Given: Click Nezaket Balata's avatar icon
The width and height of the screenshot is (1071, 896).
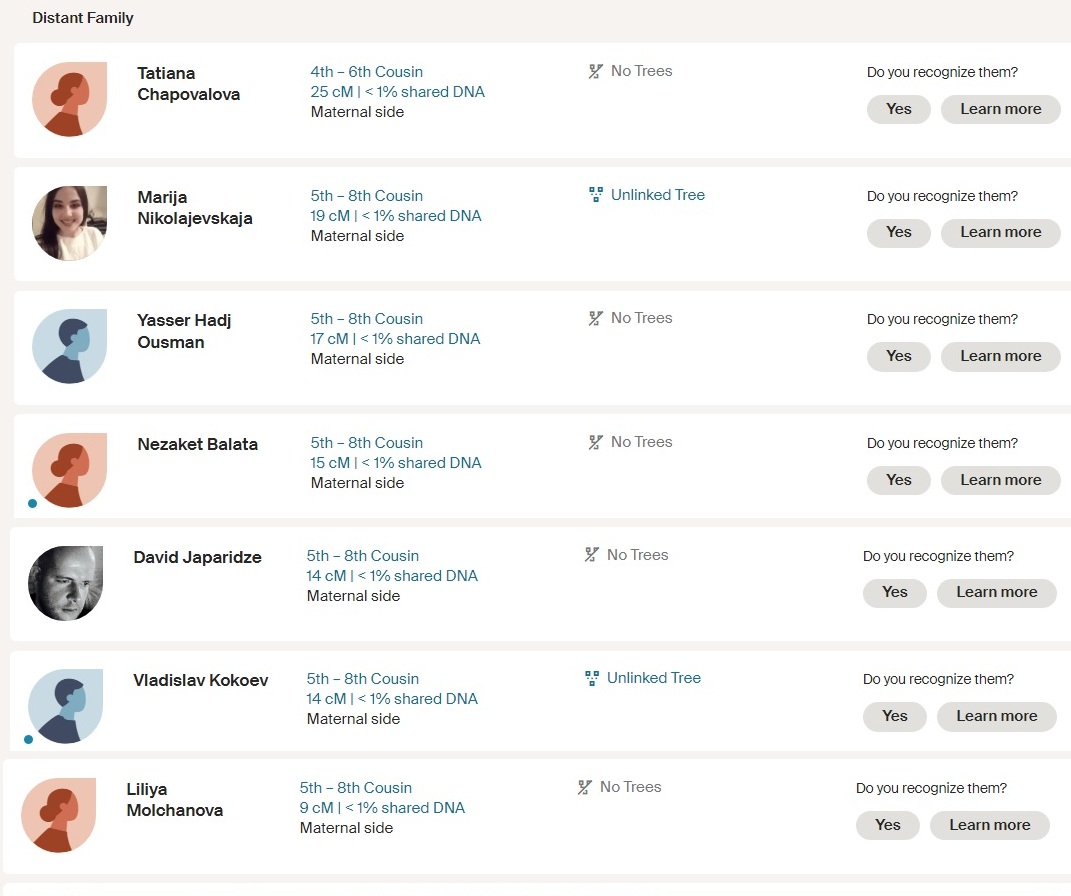Looking at the screenshot, I should click(69, 470).
